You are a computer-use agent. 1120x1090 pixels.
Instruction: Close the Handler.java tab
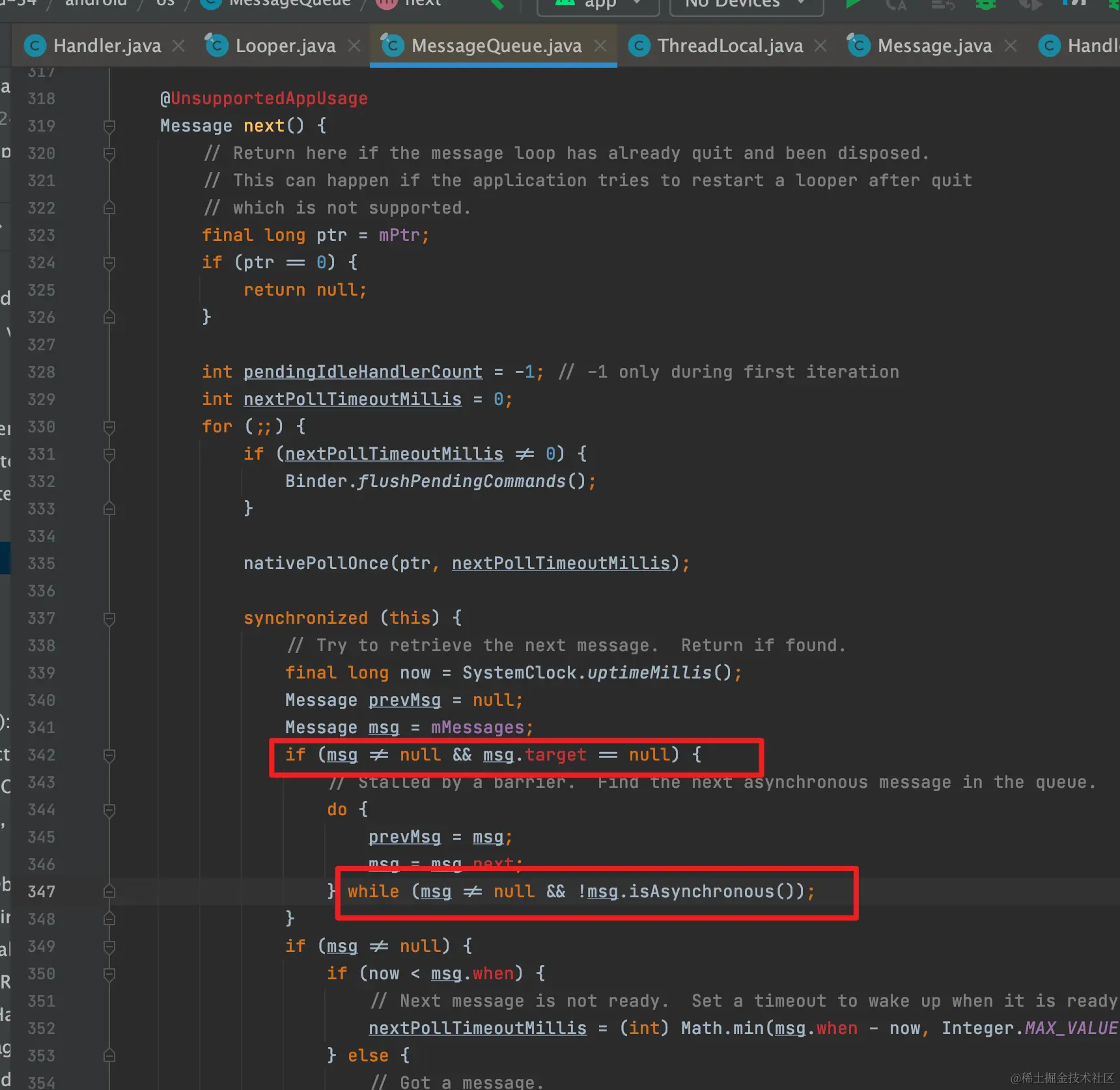click(x=178, y=46)
